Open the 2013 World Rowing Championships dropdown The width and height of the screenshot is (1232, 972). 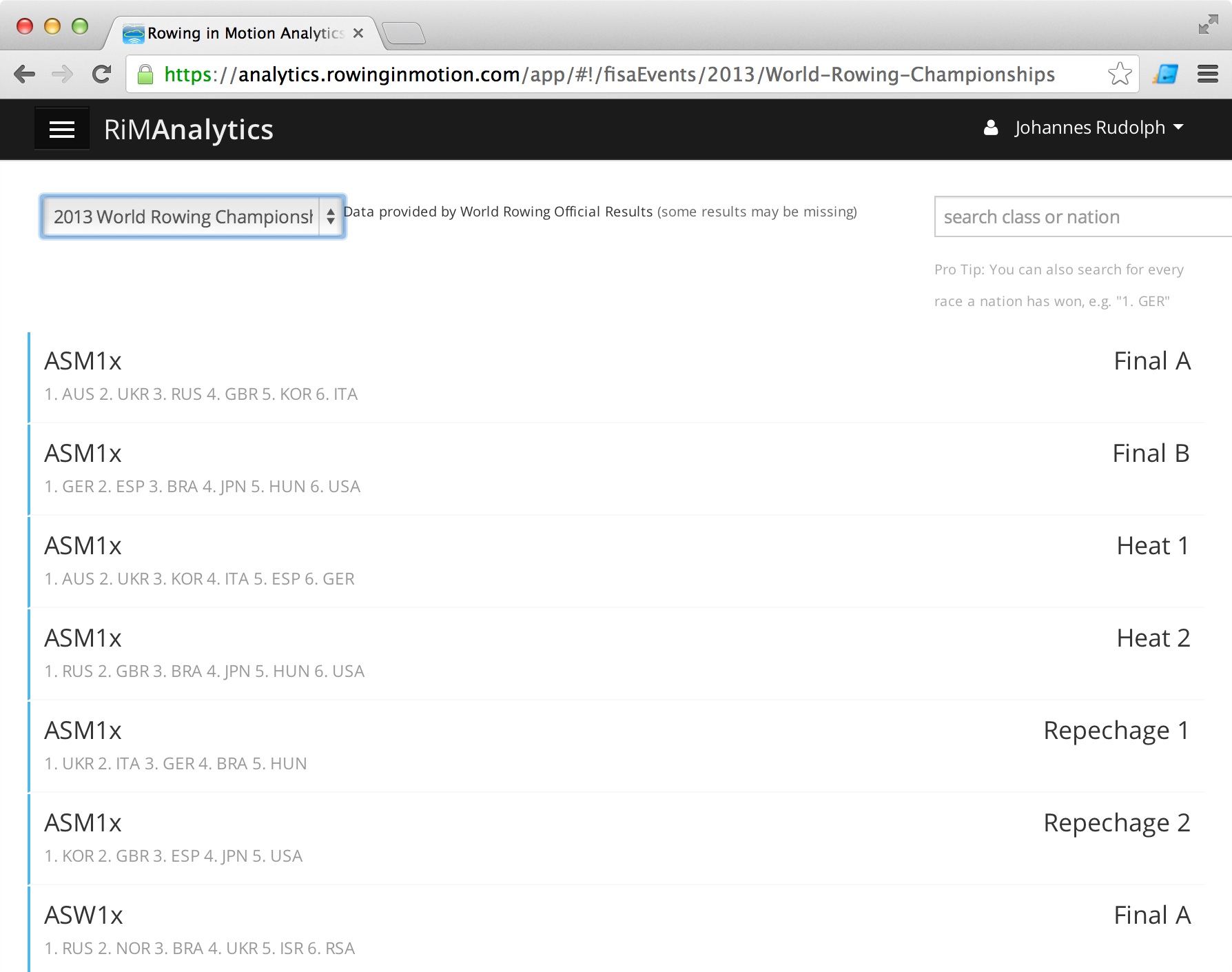coord(193,216)
